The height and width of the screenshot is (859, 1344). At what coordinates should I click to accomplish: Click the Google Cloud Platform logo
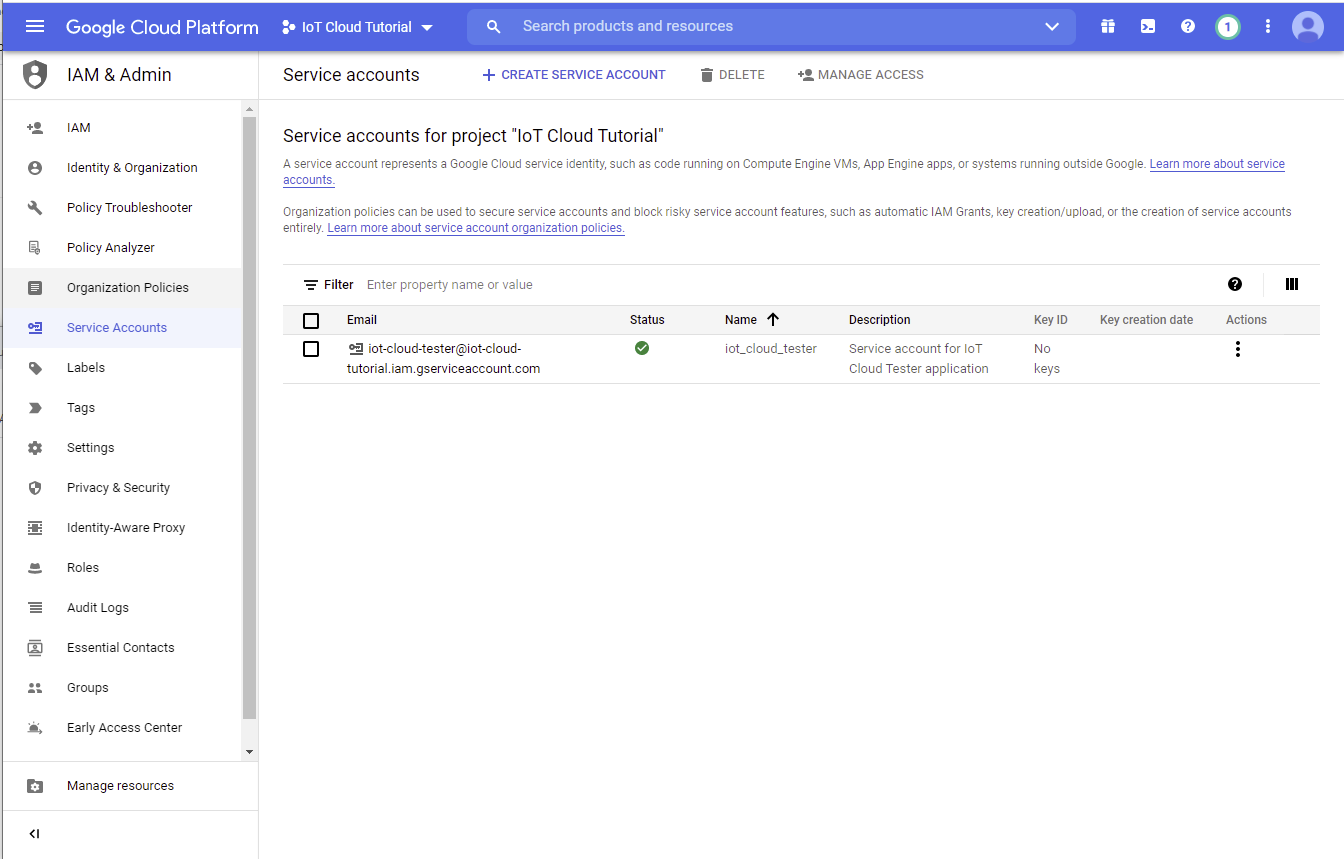(x=162, y=27)
